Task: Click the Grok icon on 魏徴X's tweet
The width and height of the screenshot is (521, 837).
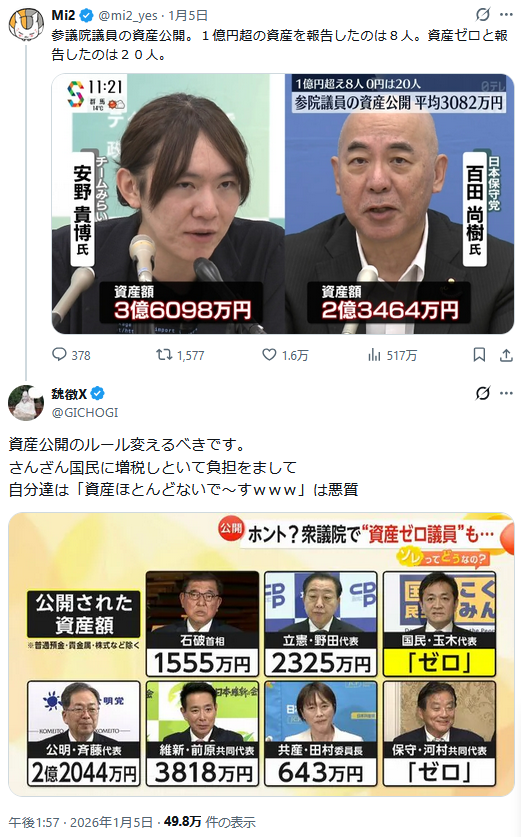Action: (483, 394)
